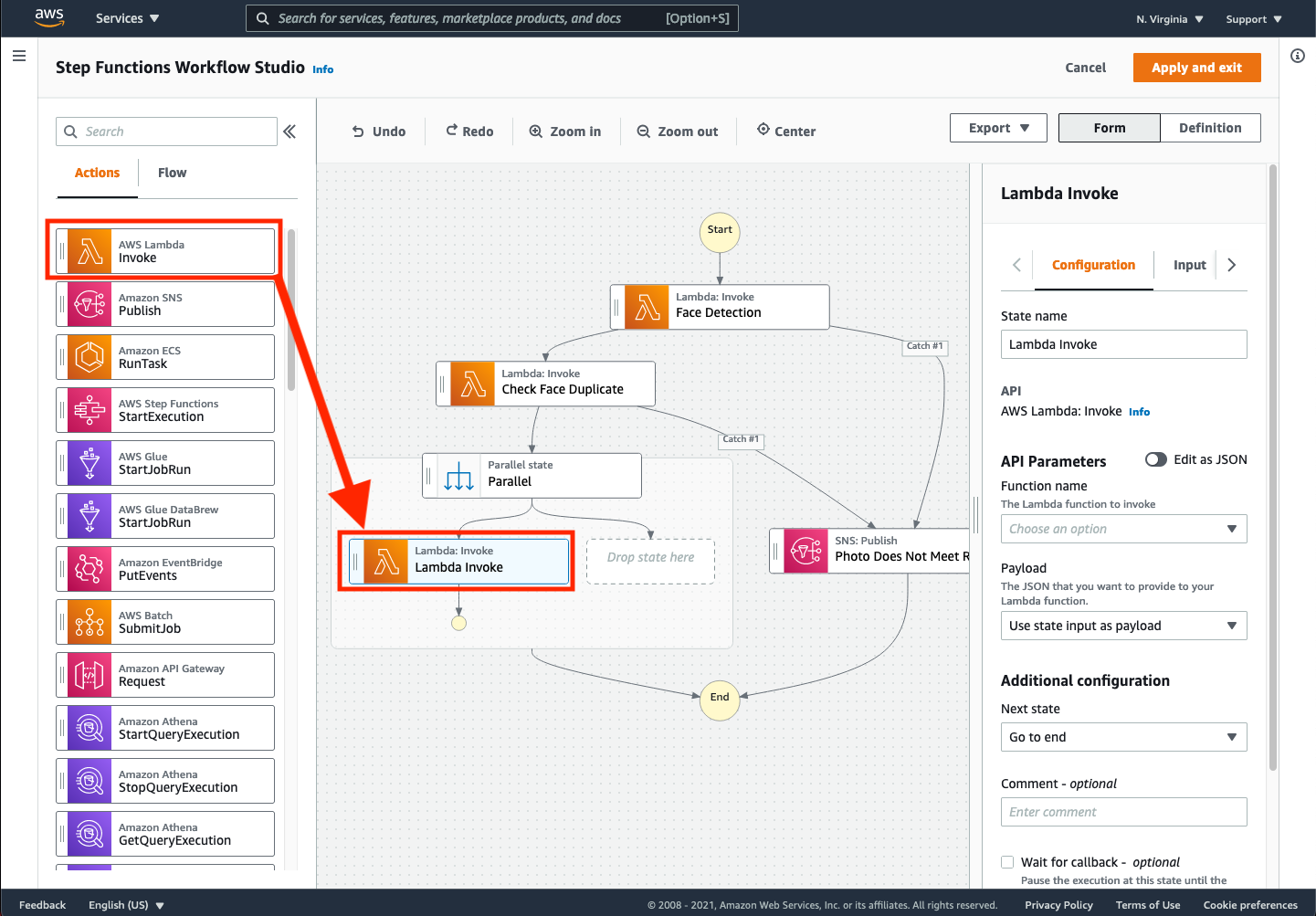Focus the AWS services search bar
Image resolution: width=1316 pixels, height=916 pixels.
[x=492, y=18]
